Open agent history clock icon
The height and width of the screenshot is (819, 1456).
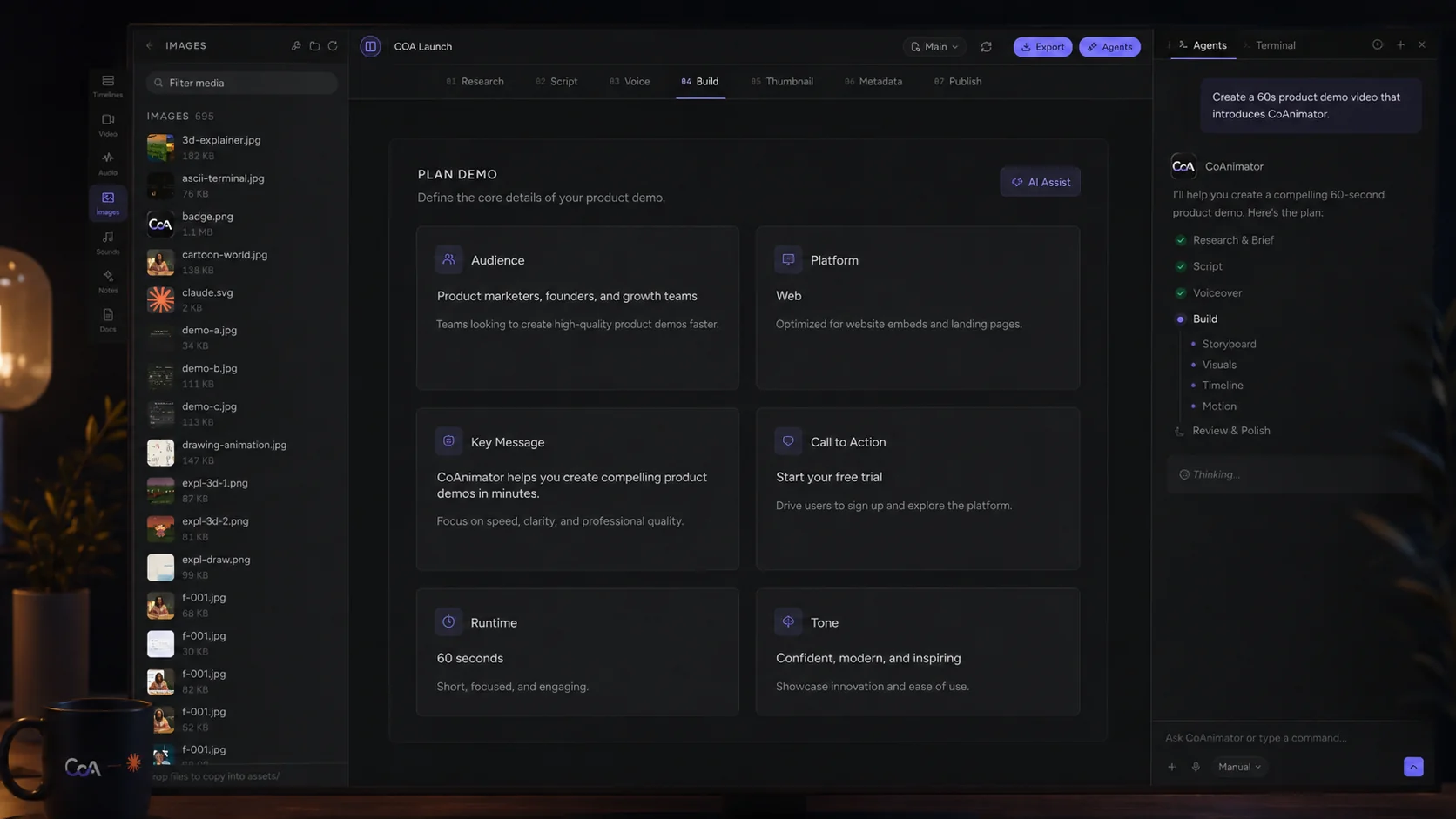(x=1377, y=45)
